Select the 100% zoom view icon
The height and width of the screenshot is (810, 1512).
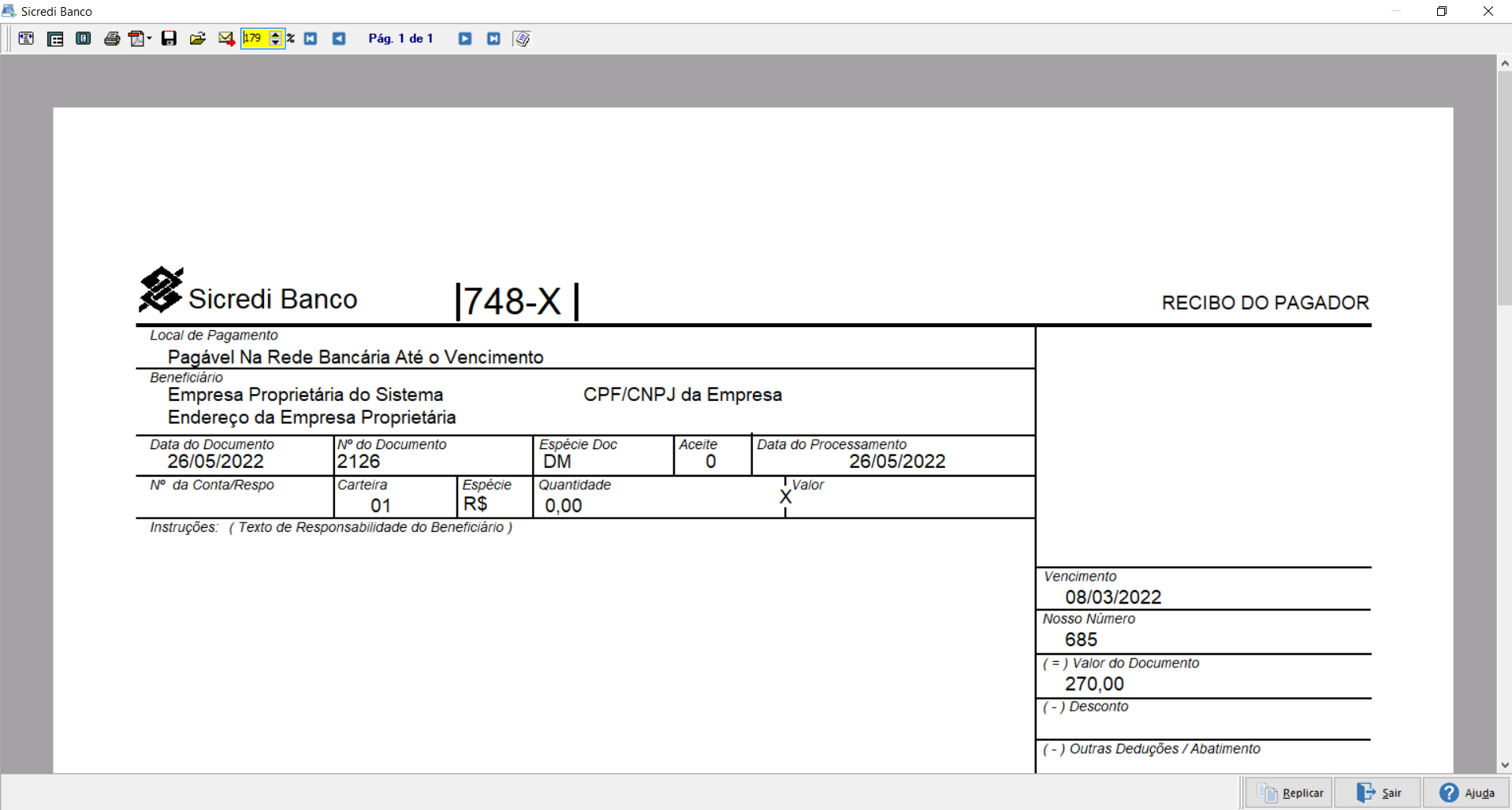55,39
